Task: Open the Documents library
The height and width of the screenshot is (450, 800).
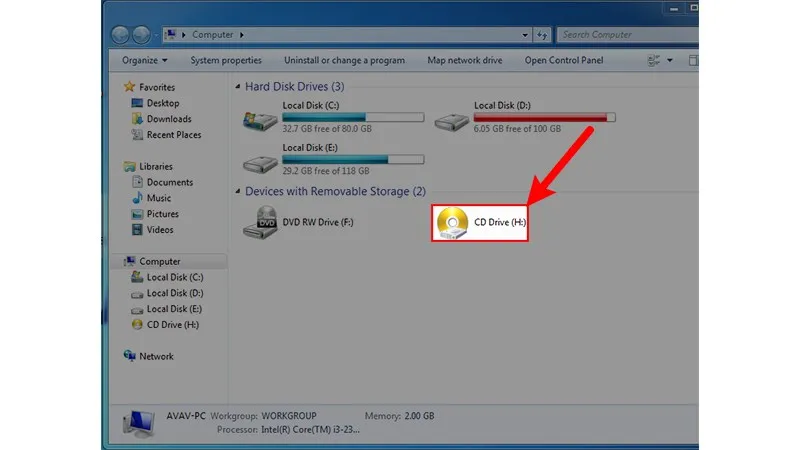Action: click(169, 182)
